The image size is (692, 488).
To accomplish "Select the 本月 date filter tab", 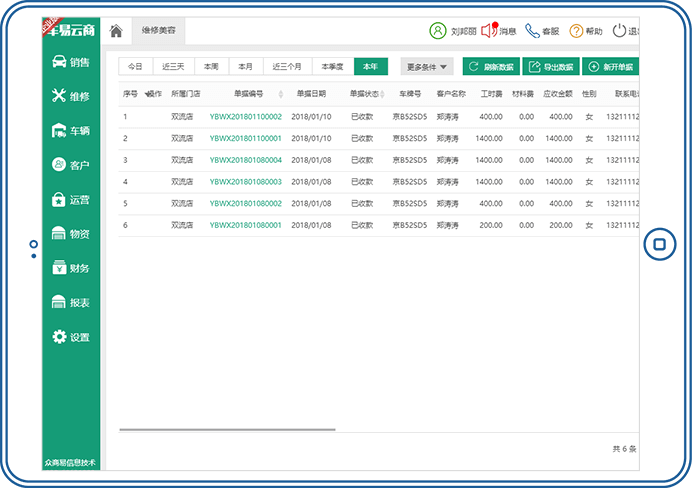I will click(x=245, y=67).
